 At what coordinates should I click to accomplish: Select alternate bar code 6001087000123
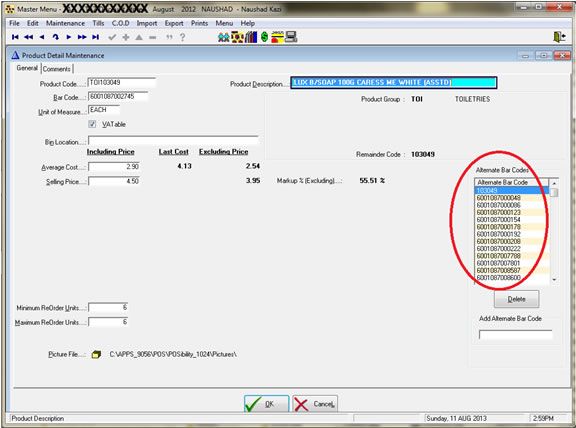[512, 212]
